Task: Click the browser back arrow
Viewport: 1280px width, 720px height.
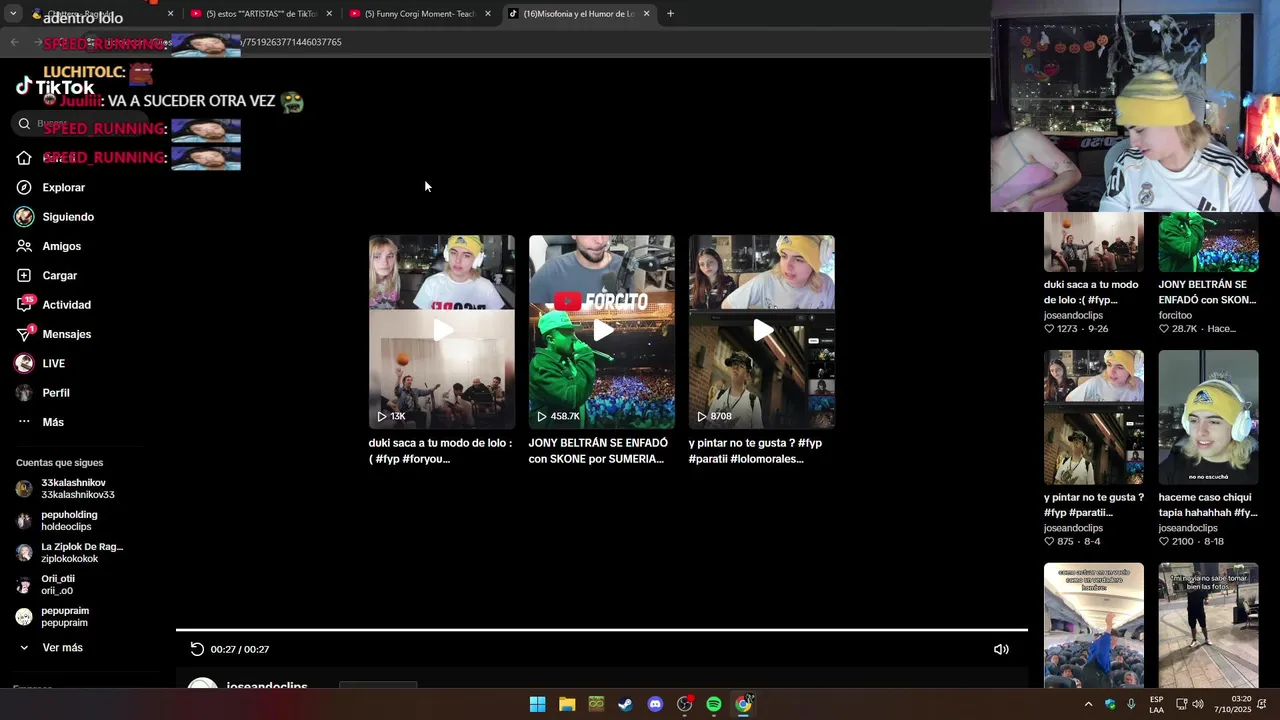Action: click(14, 42)
